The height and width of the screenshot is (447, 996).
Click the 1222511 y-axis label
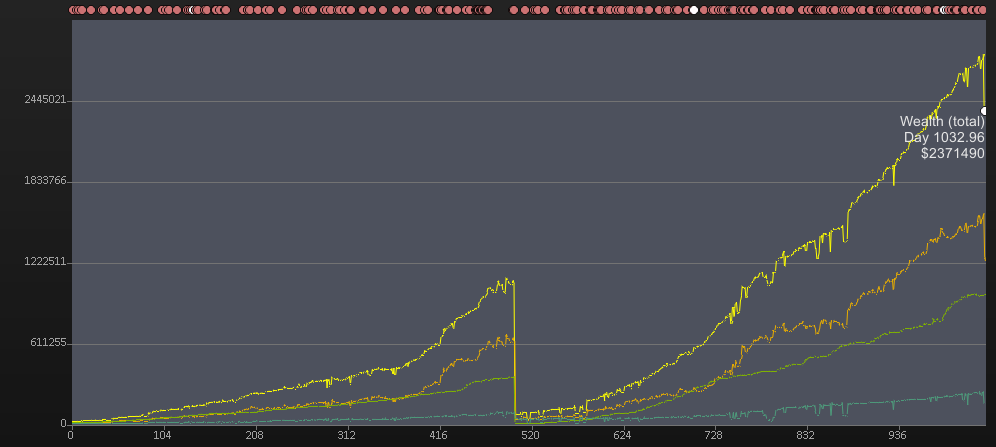point(45,262)
